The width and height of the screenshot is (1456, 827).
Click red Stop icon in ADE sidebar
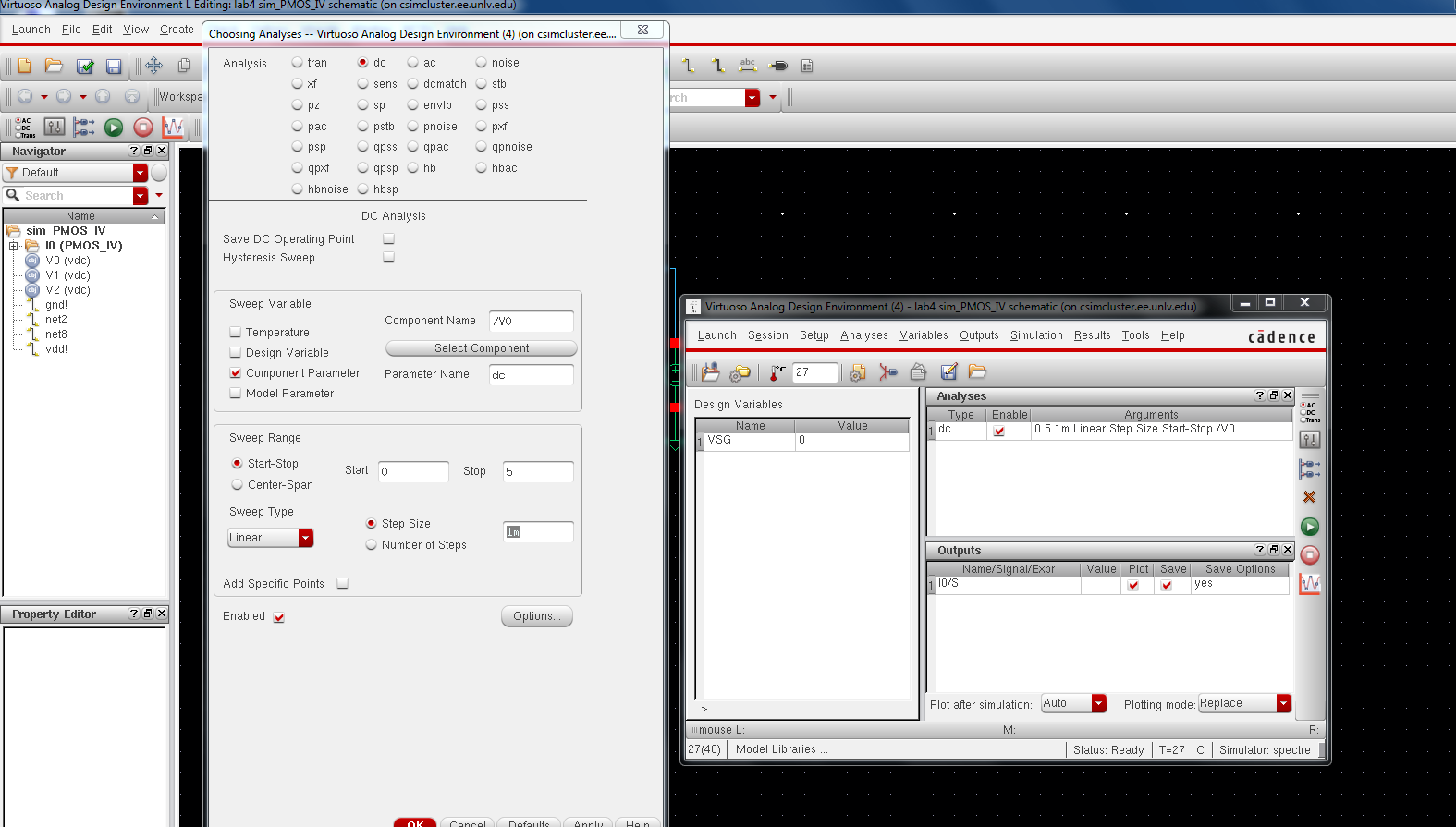tap(1310, 554)
